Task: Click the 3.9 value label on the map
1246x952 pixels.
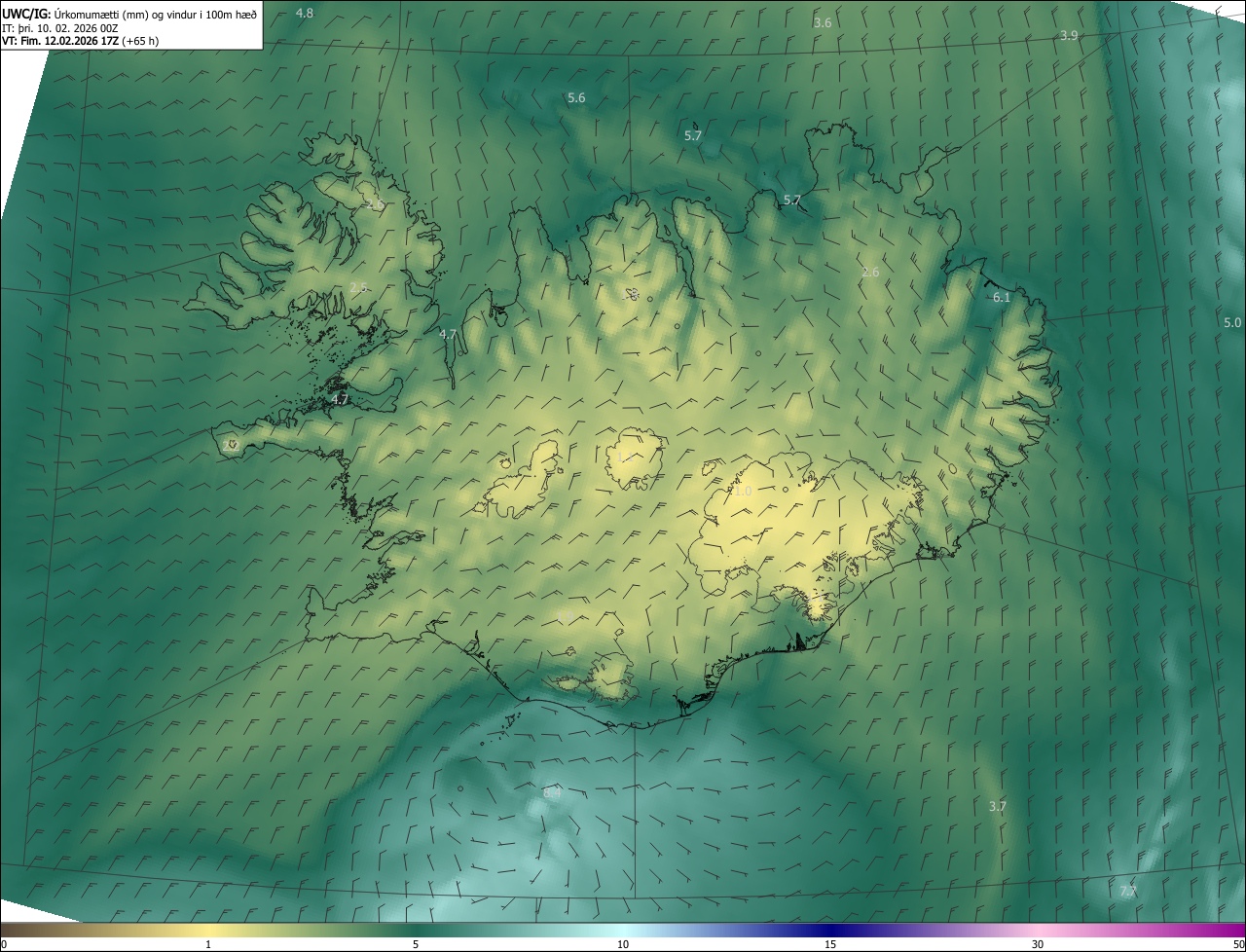Action: coord(1069,35)
